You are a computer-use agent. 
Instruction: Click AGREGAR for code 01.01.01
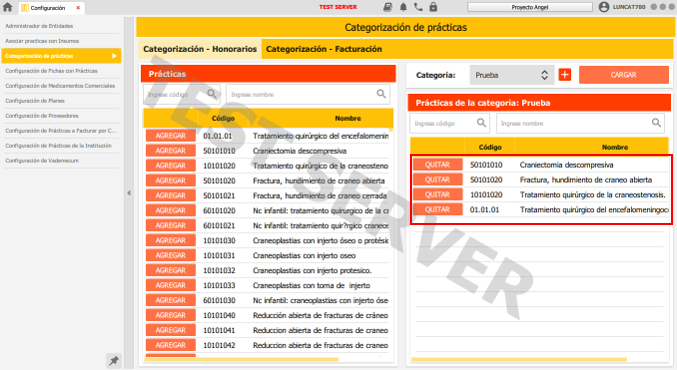[171, 136]
